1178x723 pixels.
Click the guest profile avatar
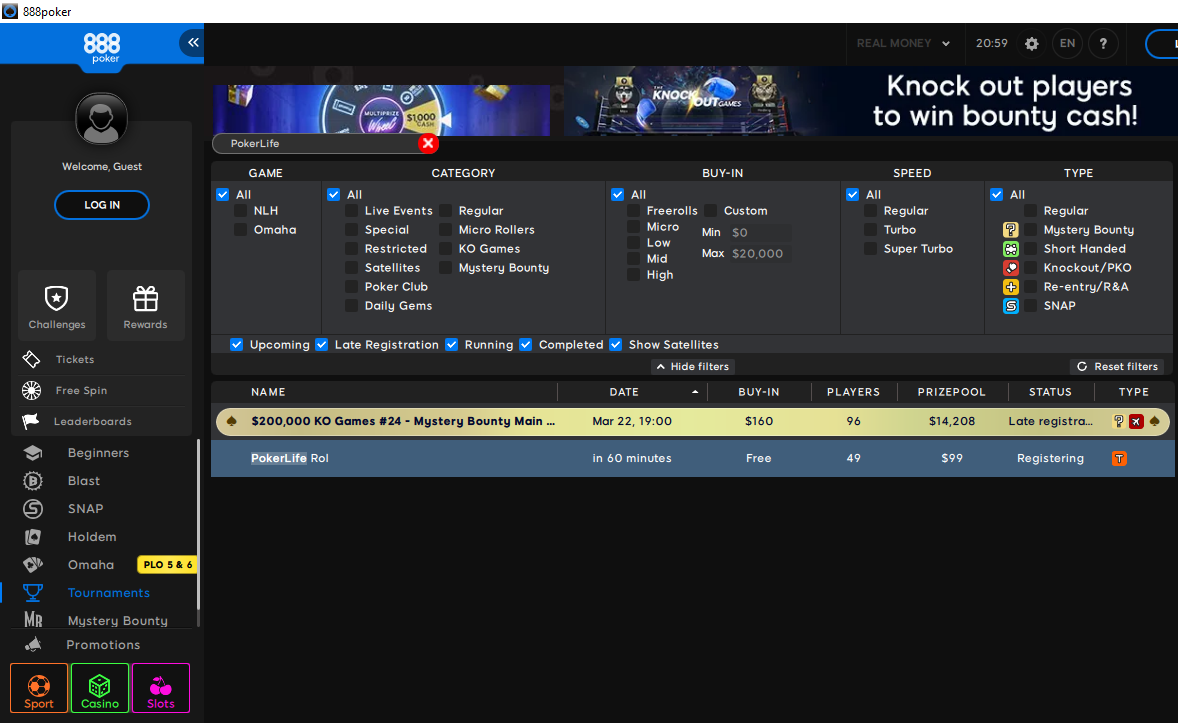pos(101,119)
